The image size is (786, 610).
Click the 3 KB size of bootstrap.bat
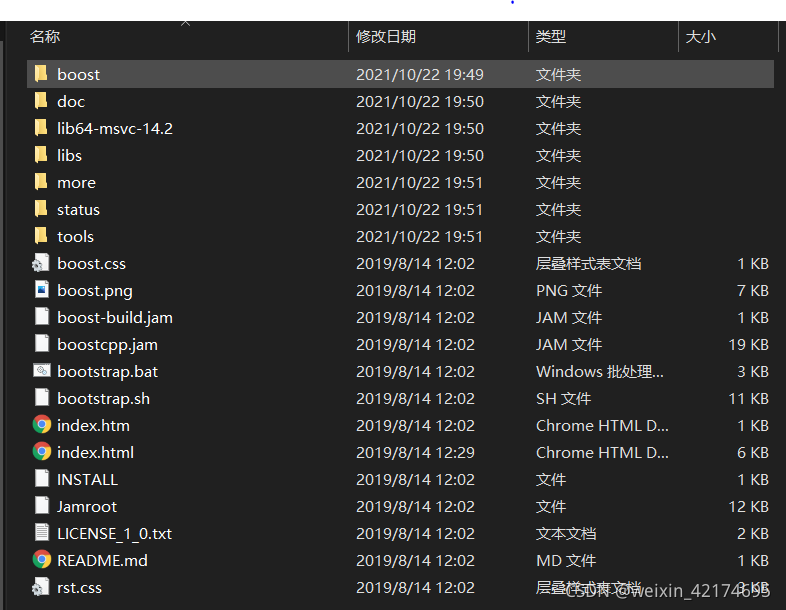point(753,372)
